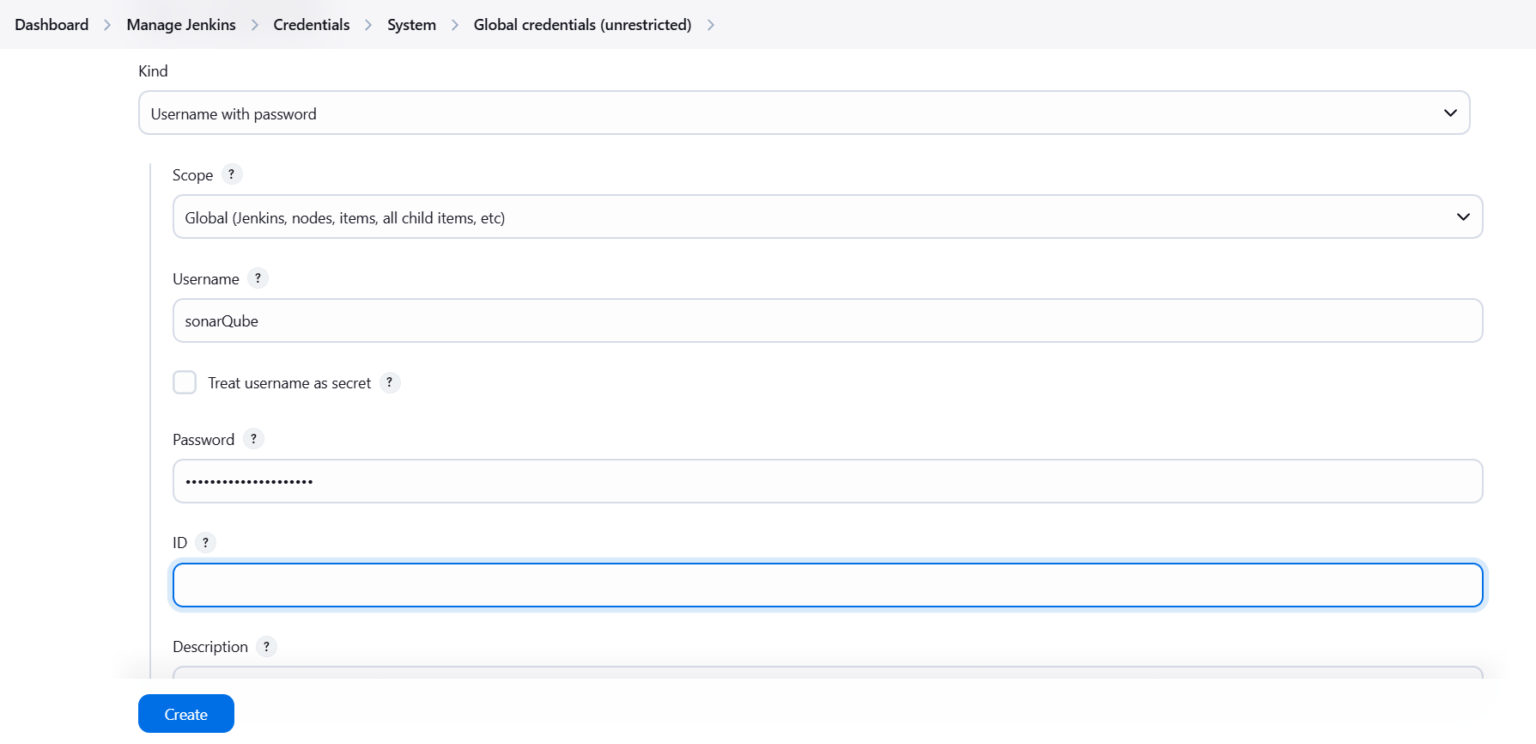Show the Description help tooltip
The width and height of the screenshot is (1536, 744).
(266, 646)
